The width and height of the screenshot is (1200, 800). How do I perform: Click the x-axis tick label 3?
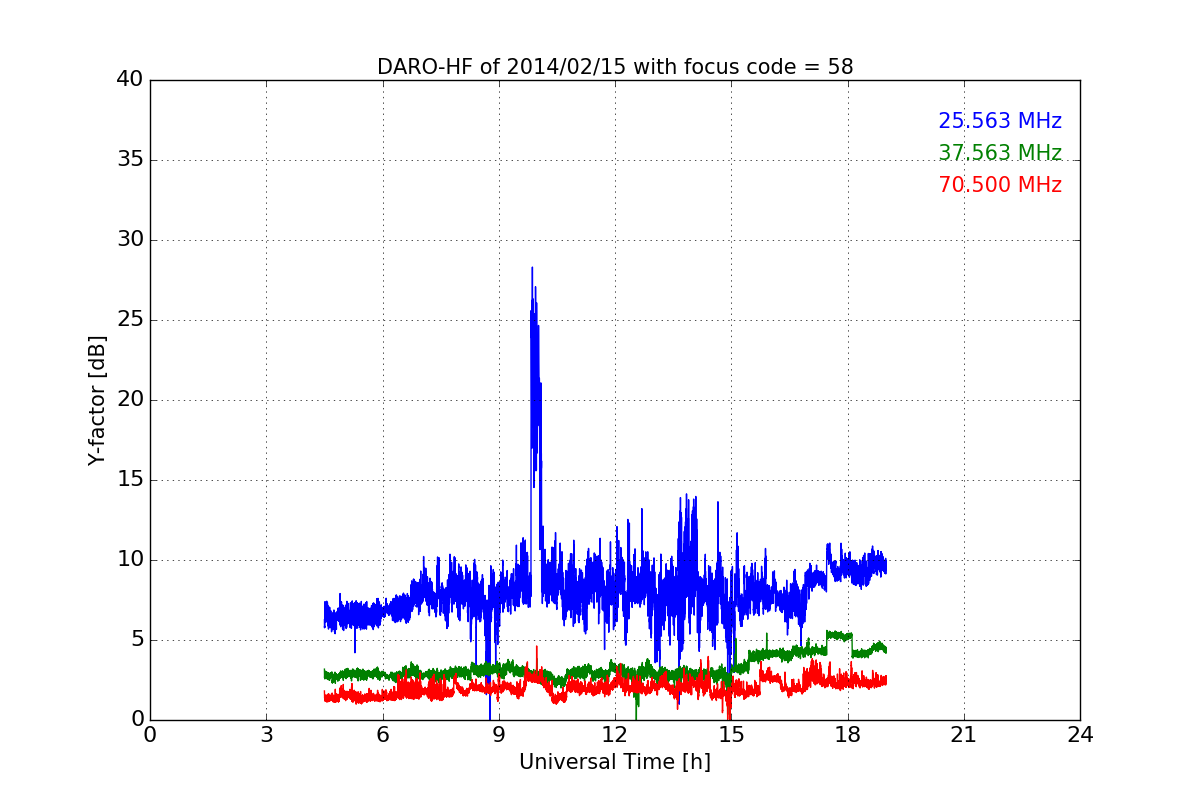click(x=266, y=735)
